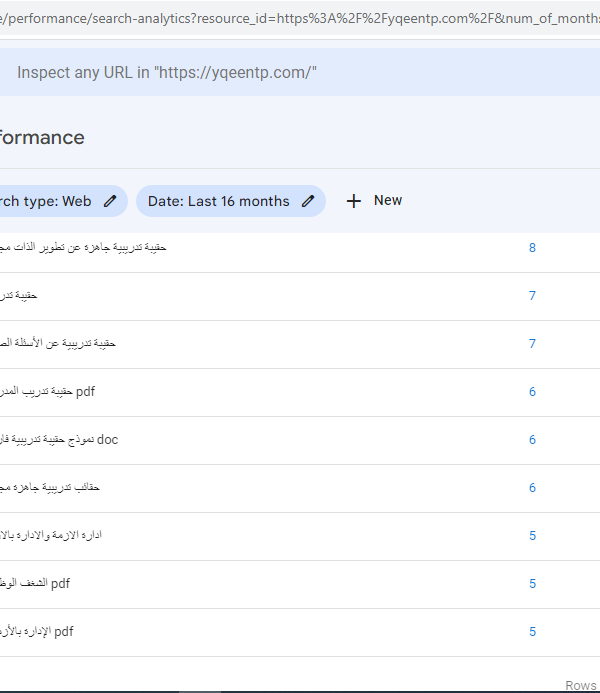600x693 pixels.
Task: Open the Date: Last 16 months filter chip
Action: (x=231, y=201)
